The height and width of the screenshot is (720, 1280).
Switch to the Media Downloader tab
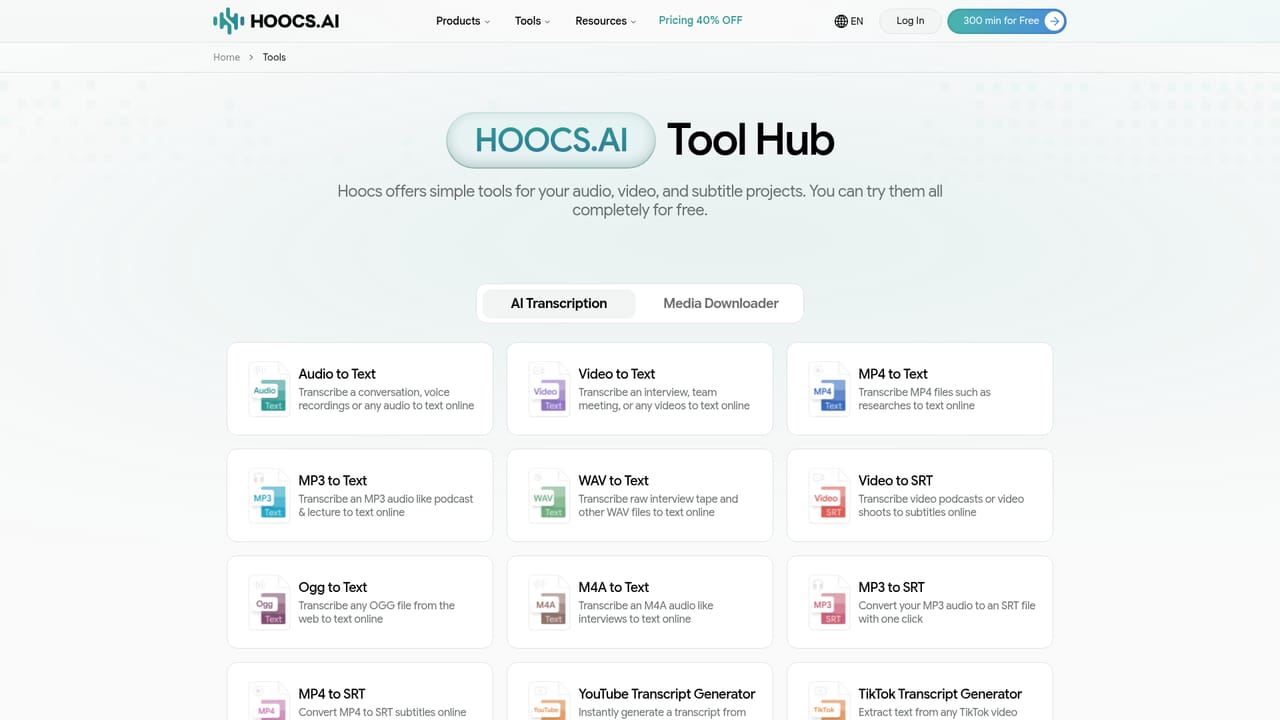[721, 303]
